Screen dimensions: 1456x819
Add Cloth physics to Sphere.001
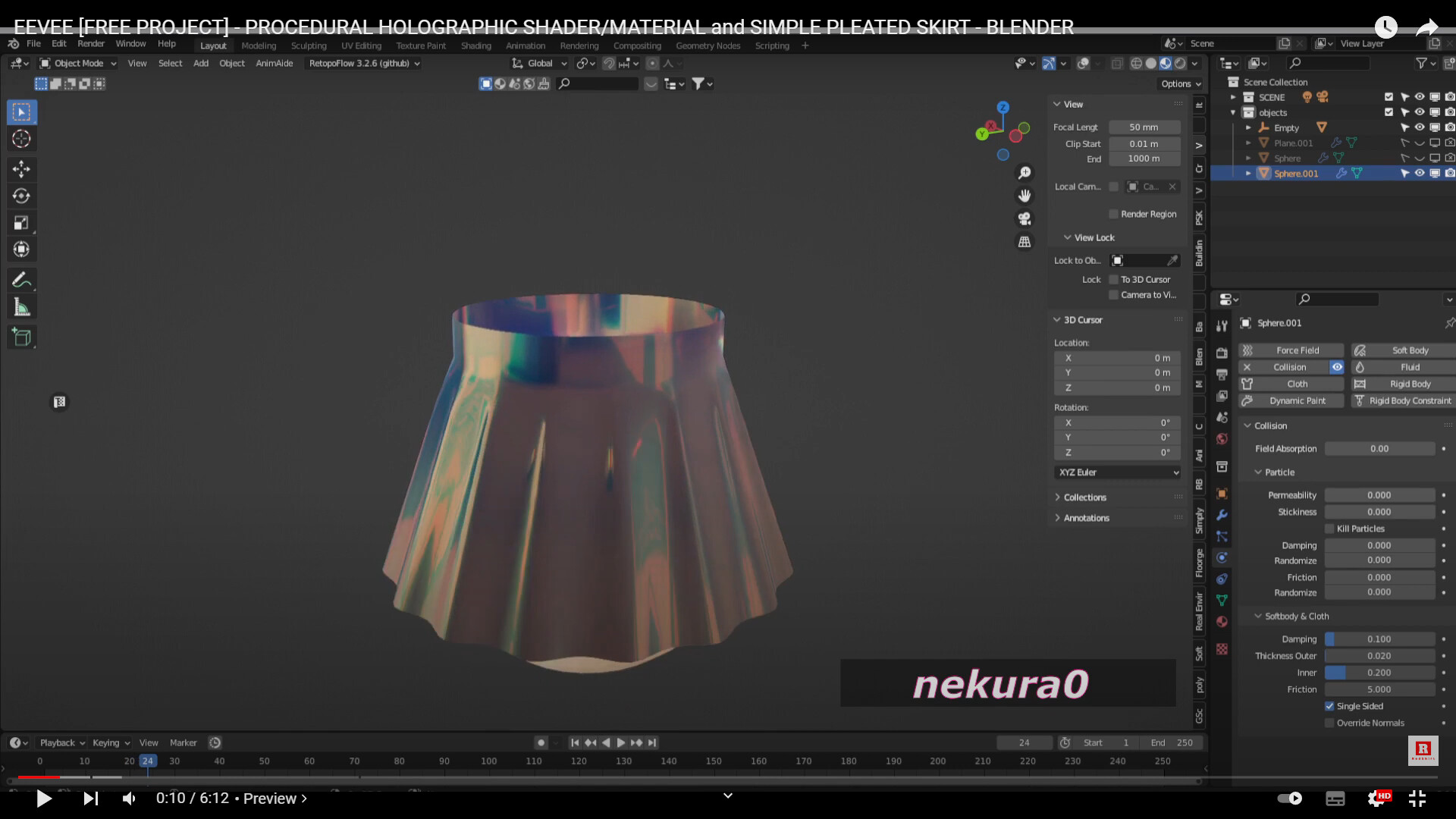click(x=1298, y=384)
